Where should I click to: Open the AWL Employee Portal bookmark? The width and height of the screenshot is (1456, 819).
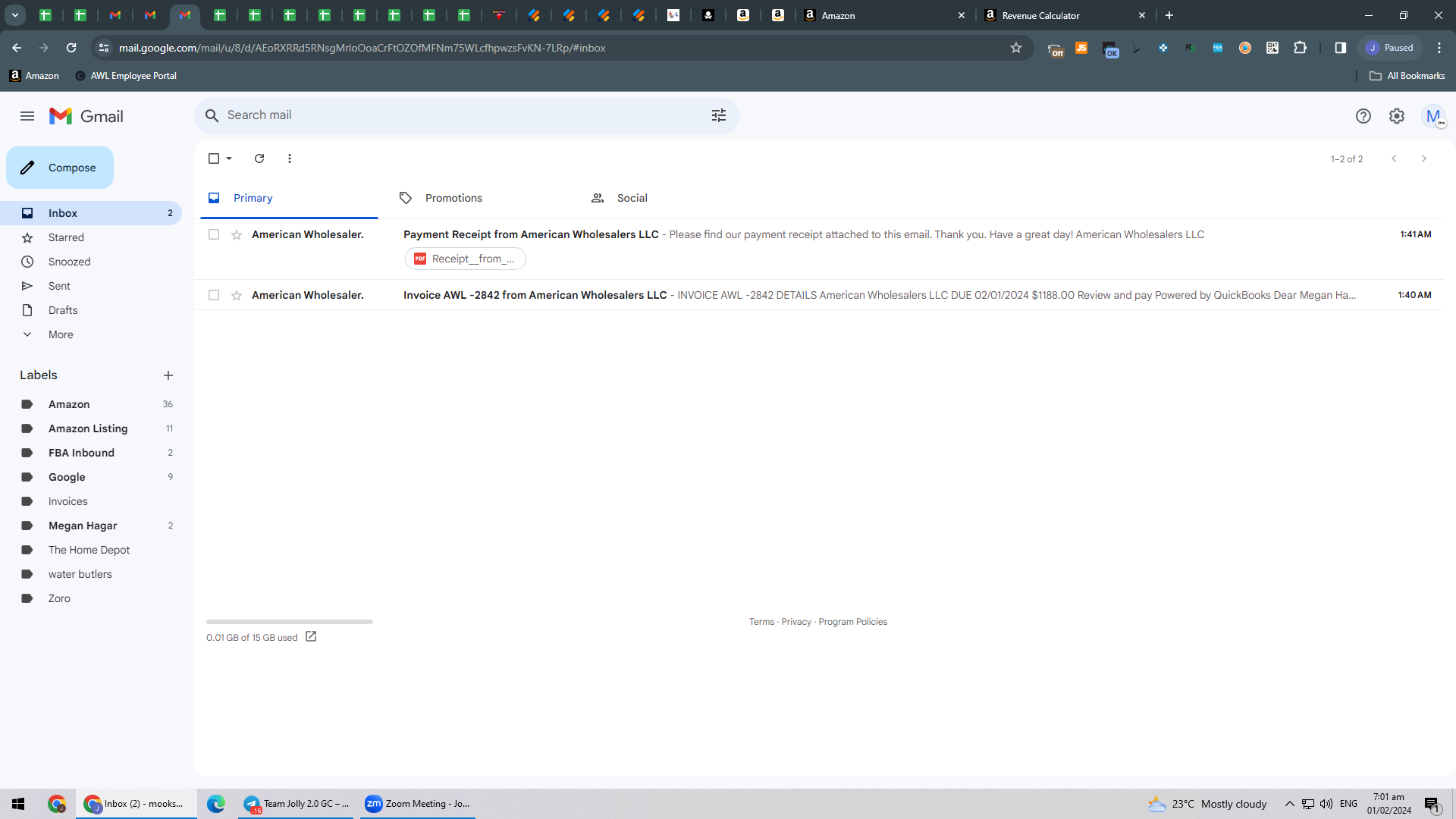tap(126, 76)
